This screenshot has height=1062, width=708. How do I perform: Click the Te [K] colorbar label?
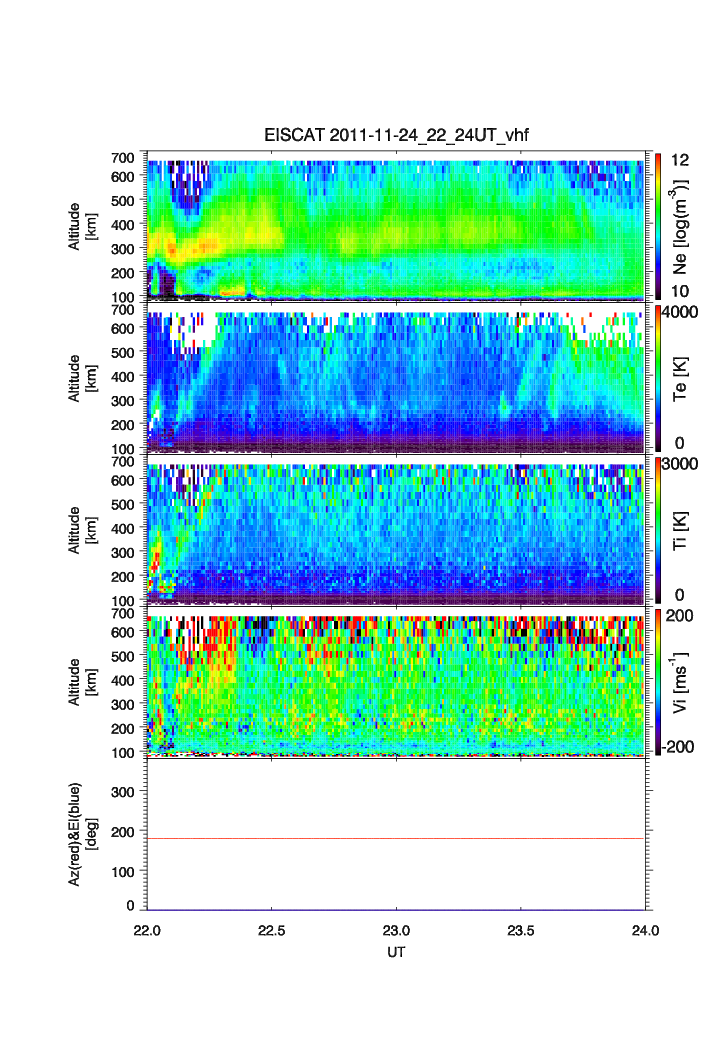[680, 379]
